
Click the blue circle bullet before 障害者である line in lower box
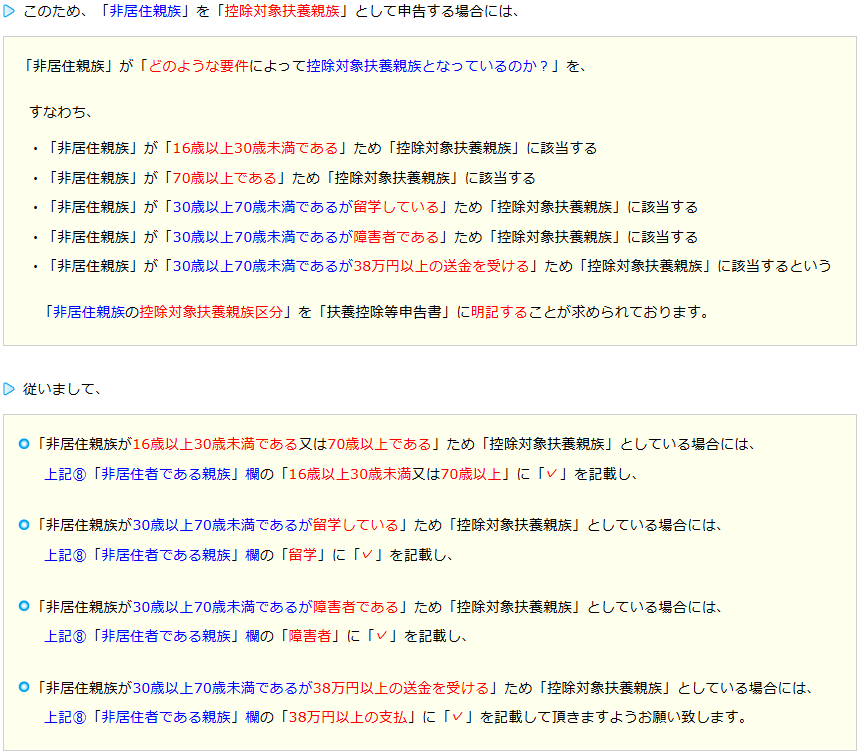click(x=24, y=606)
